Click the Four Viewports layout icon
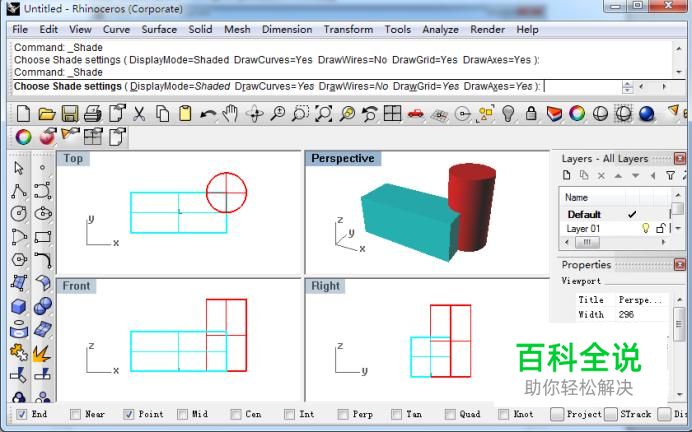The image size is (692, 432). (x=392, y=113)
